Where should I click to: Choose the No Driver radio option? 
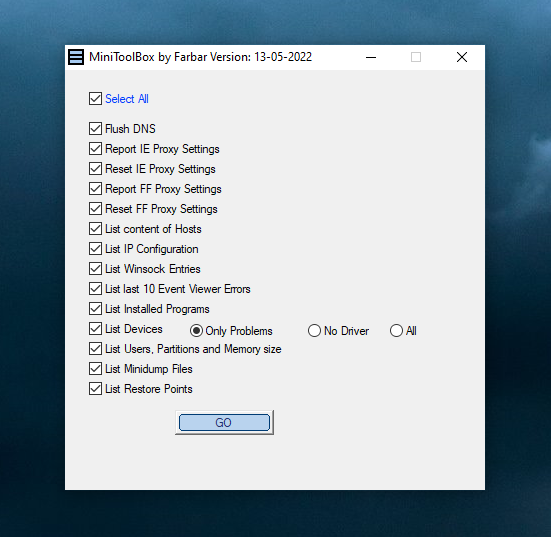[314, 331]
